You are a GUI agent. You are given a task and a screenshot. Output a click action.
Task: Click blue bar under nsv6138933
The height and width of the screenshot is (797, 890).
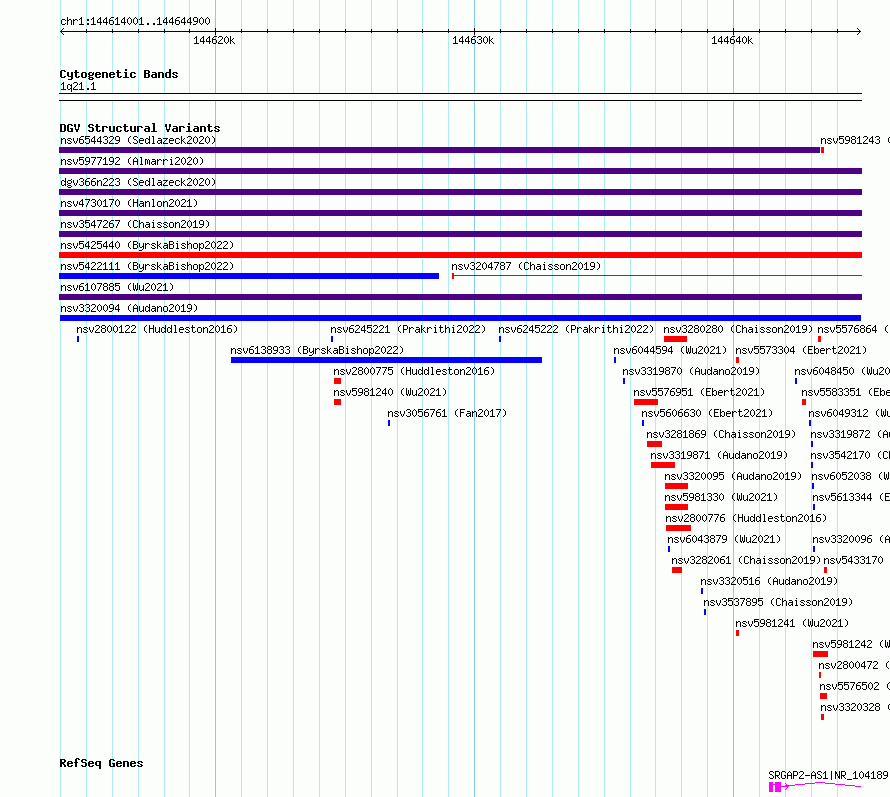387,360
